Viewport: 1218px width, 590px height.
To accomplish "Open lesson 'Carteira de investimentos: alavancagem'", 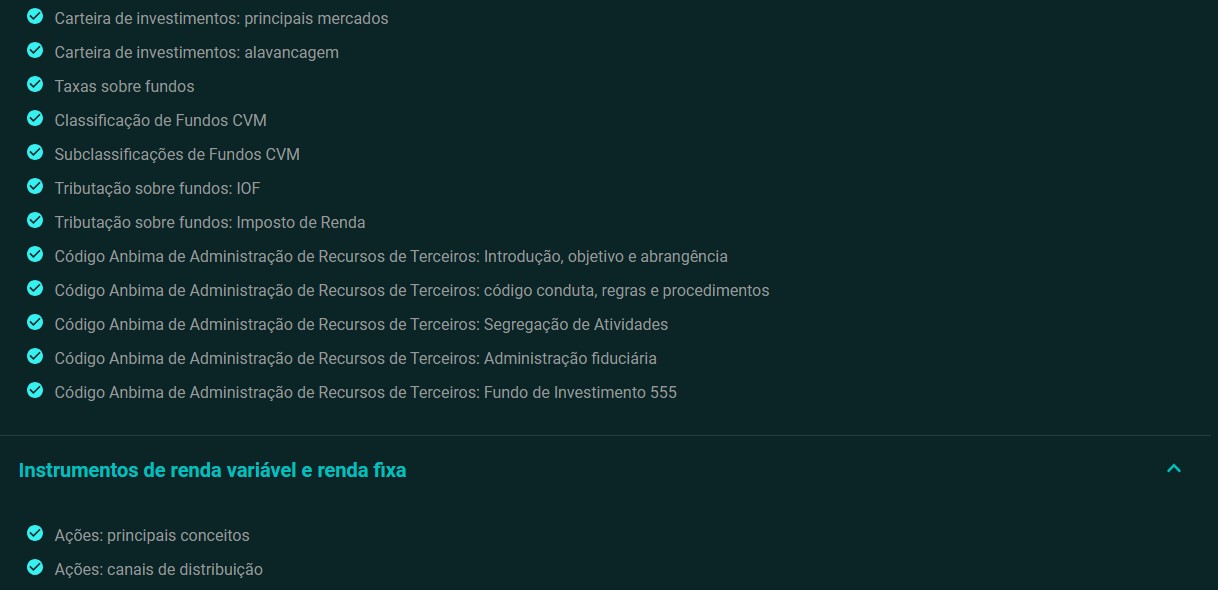I will pos(196,52).
